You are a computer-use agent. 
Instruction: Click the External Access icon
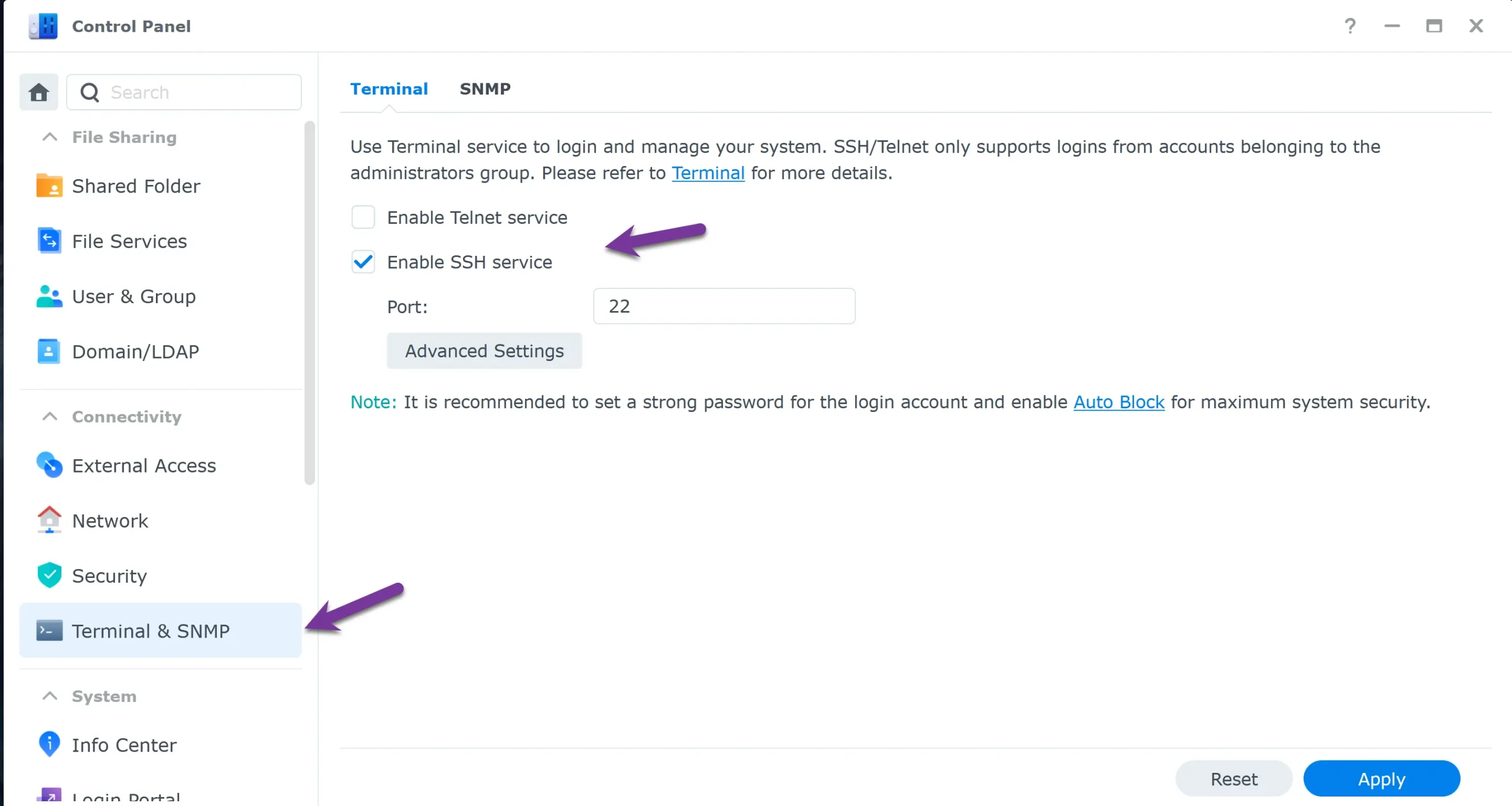(49, 465)
